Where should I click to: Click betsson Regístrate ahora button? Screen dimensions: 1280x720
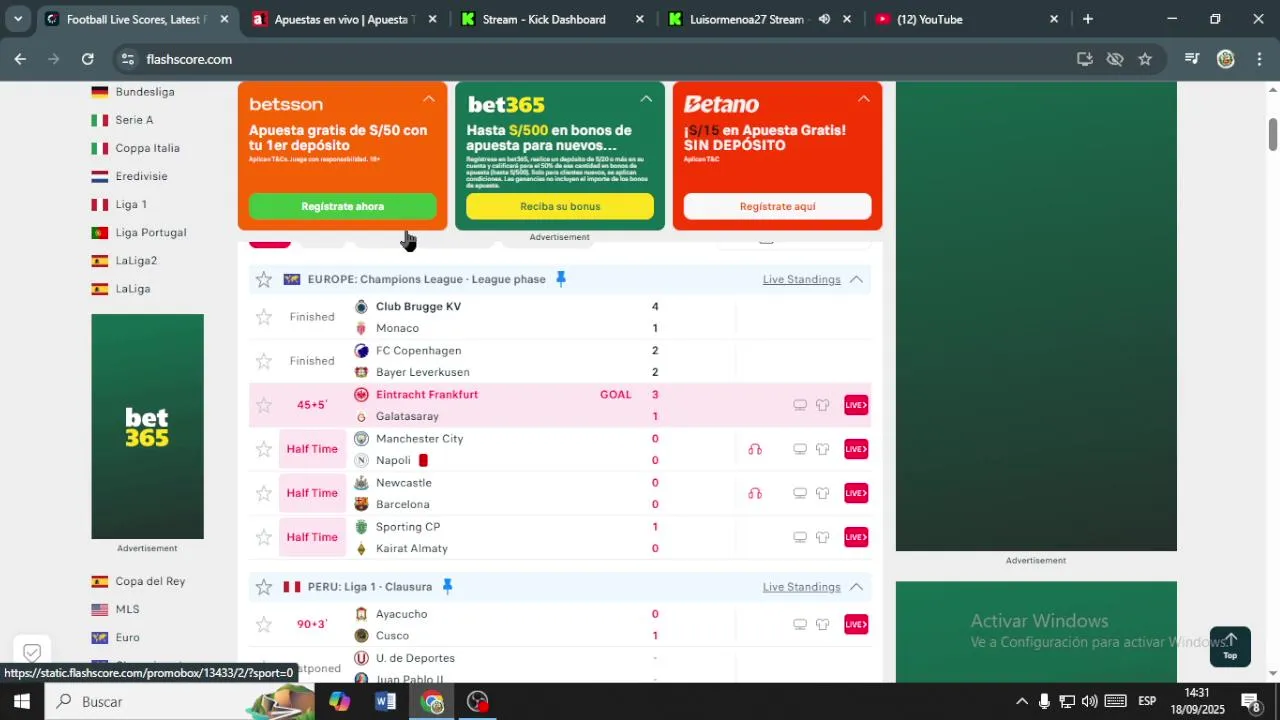pyautogui.click(x=342, y=206)
